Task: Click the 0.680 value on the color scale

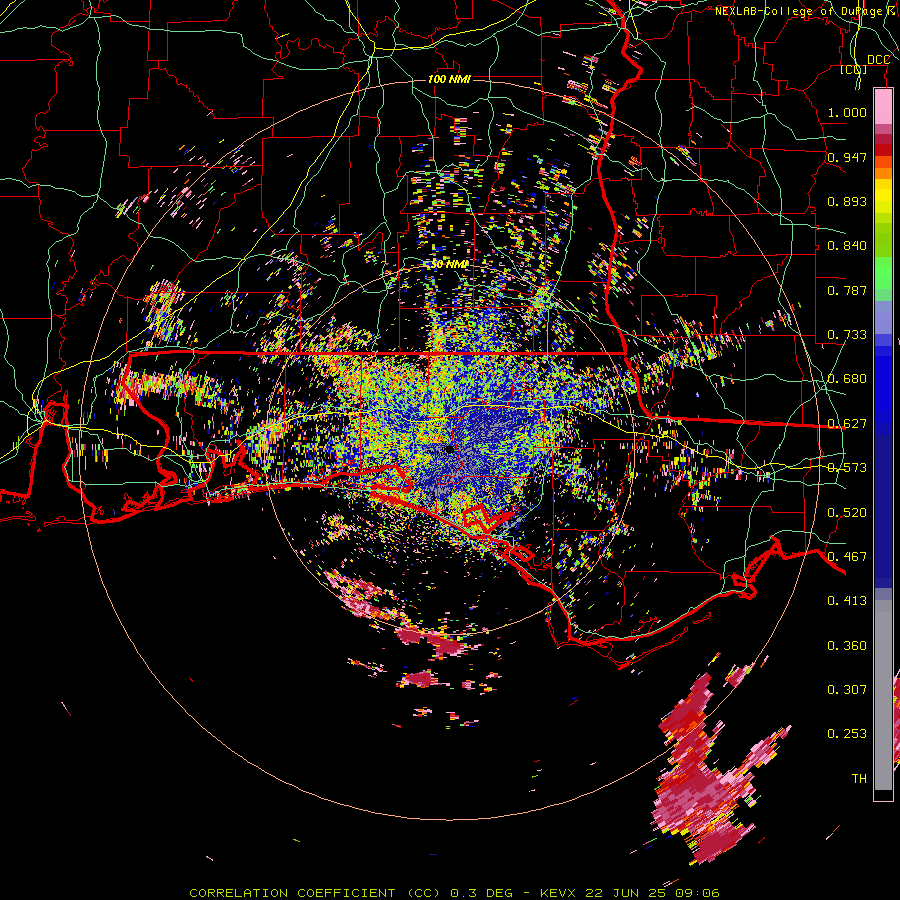Action: [x=847, y=379]
